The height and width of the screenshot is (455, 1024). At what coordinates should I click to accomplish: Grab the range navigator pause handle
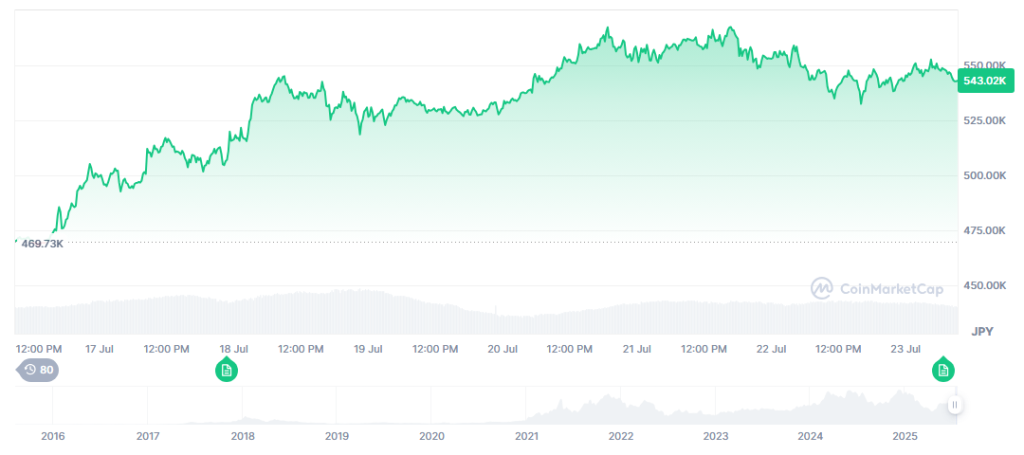[955, 405]
